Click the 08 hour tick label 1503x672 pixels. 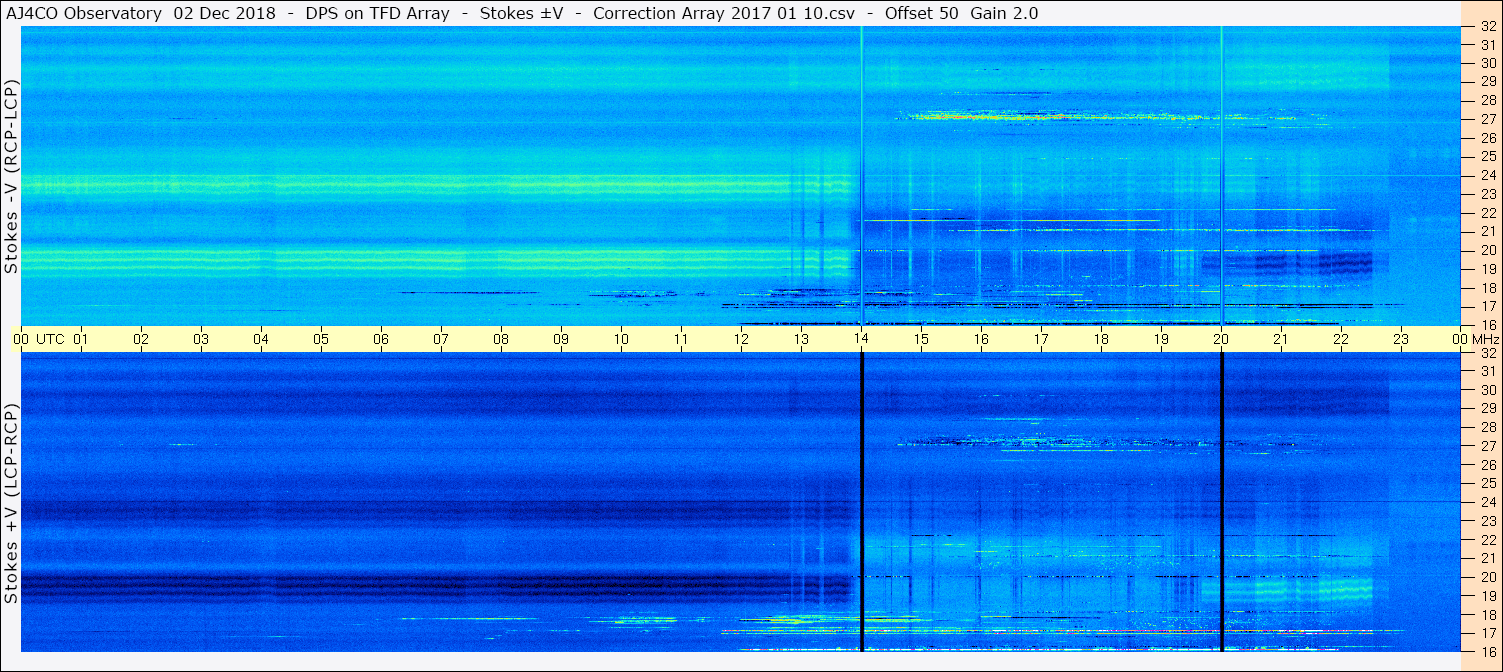click(501, 339)
